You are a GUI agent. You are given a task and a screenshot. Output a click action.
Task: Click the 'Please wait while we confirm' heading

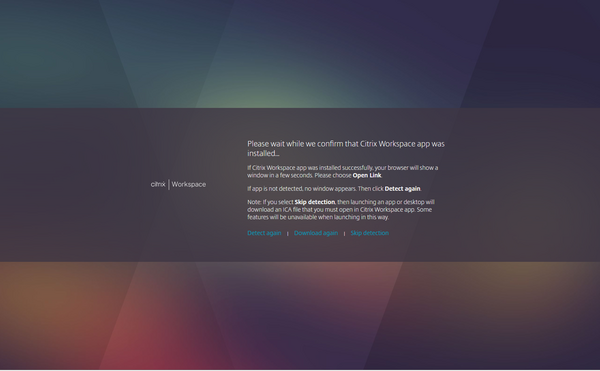pyautogui.click(x=346, y=148)
